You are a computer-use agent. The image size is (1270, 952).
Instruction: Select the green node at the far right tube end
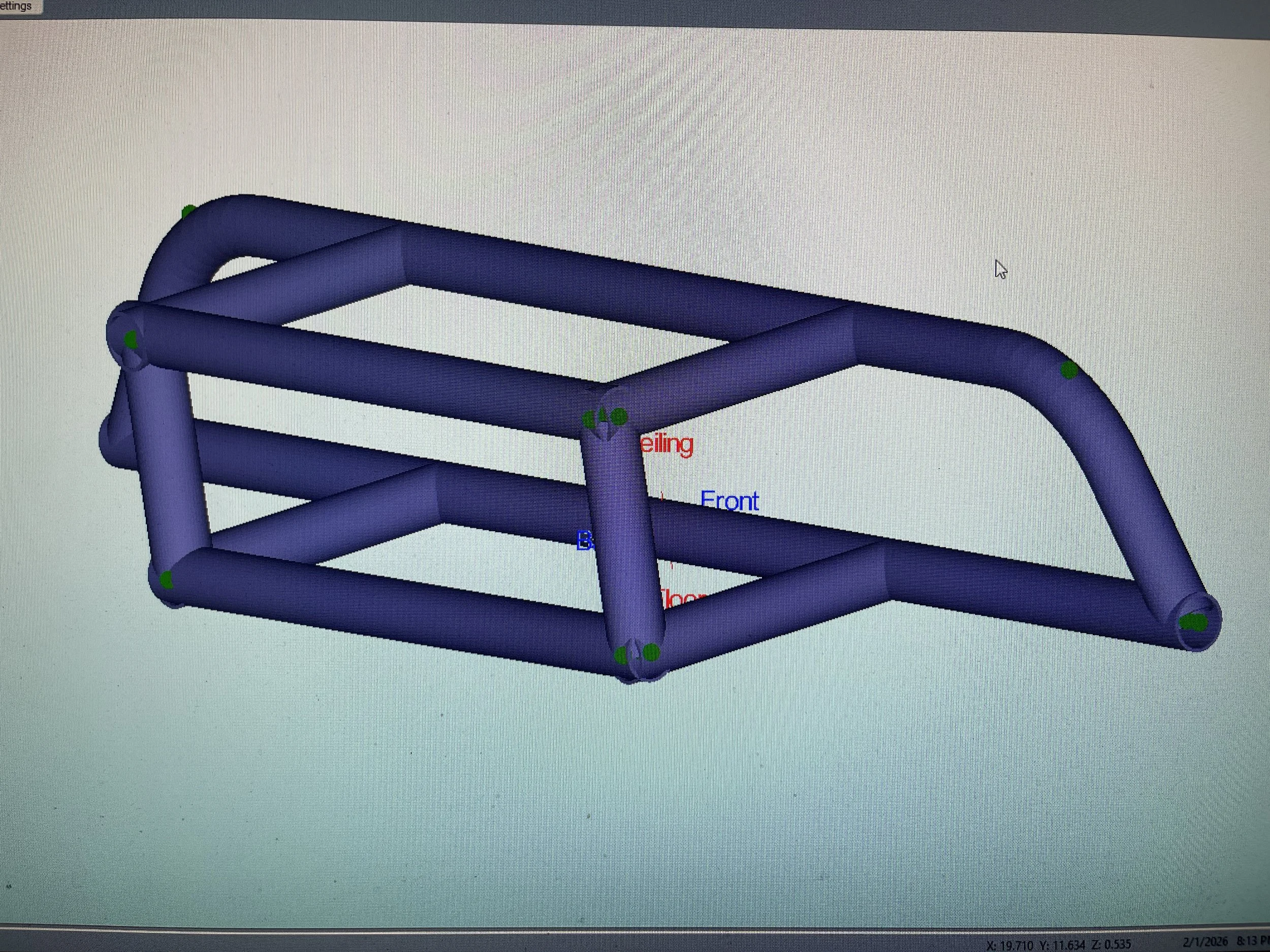[x=1193, y=622]
